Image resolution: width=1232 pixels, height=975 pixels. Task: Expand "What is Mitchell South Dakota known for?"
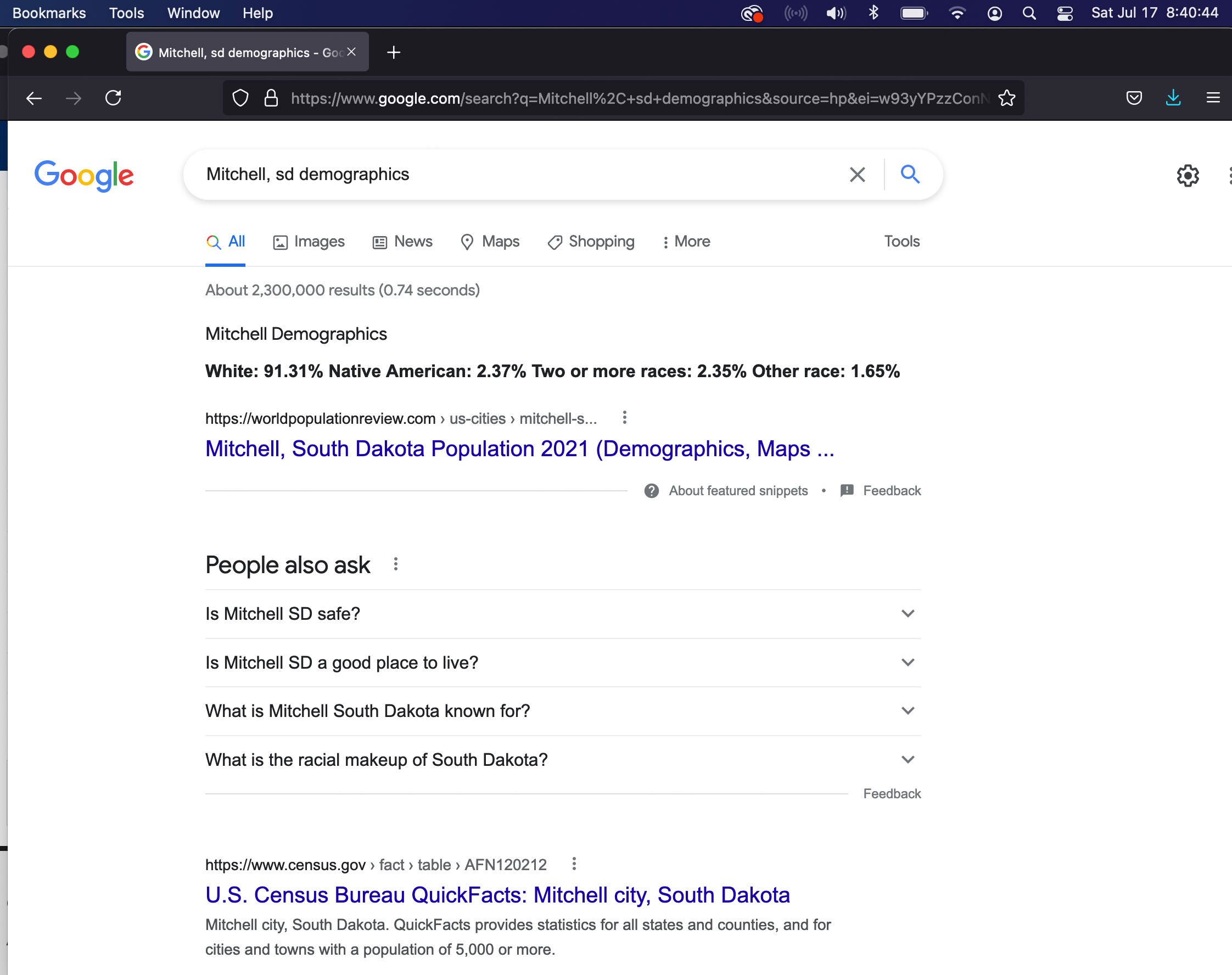[x=563, y=711]
